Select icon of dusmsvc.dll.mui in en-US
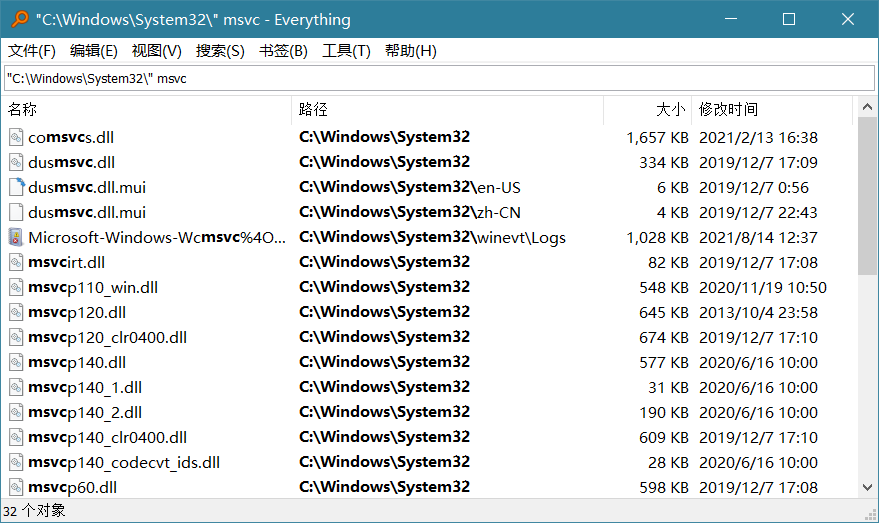 tap(16, 187)
